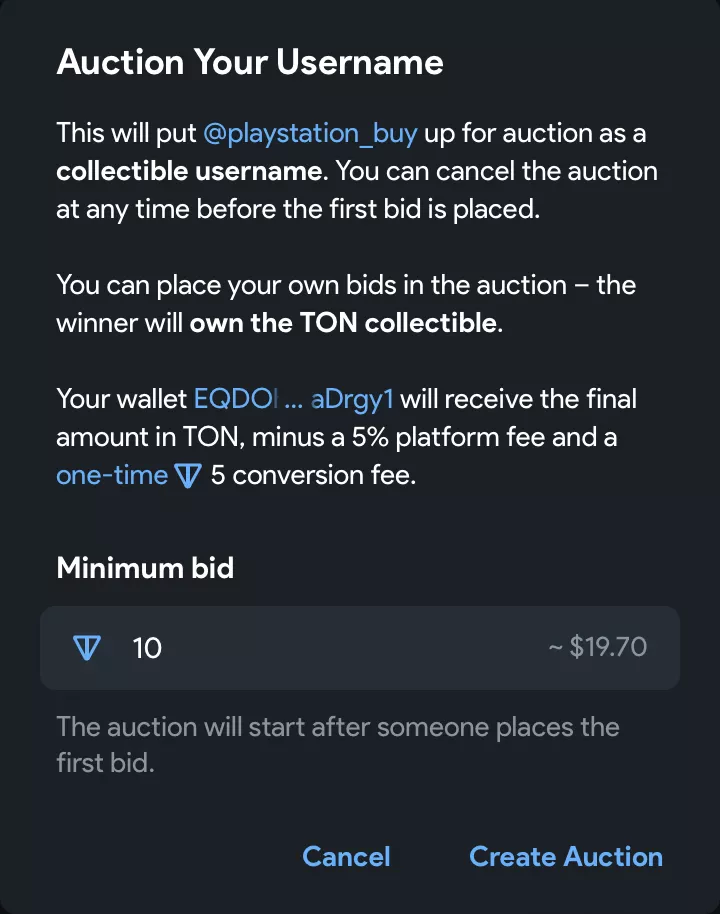Click the TON symbol before '5 conversion fee'
The image size is (720, 914).
[x=188, y=476]
